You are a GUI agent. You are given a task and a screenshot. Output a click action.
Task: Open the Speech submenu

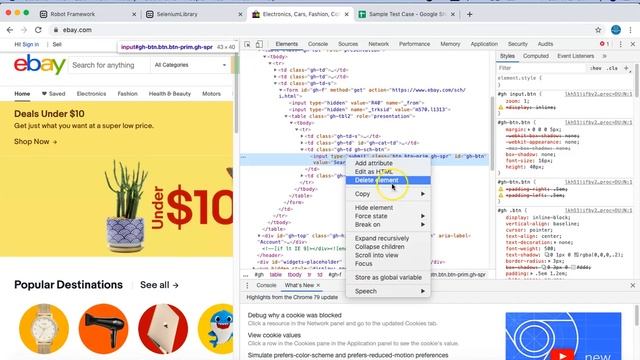[x=388, y=291]
